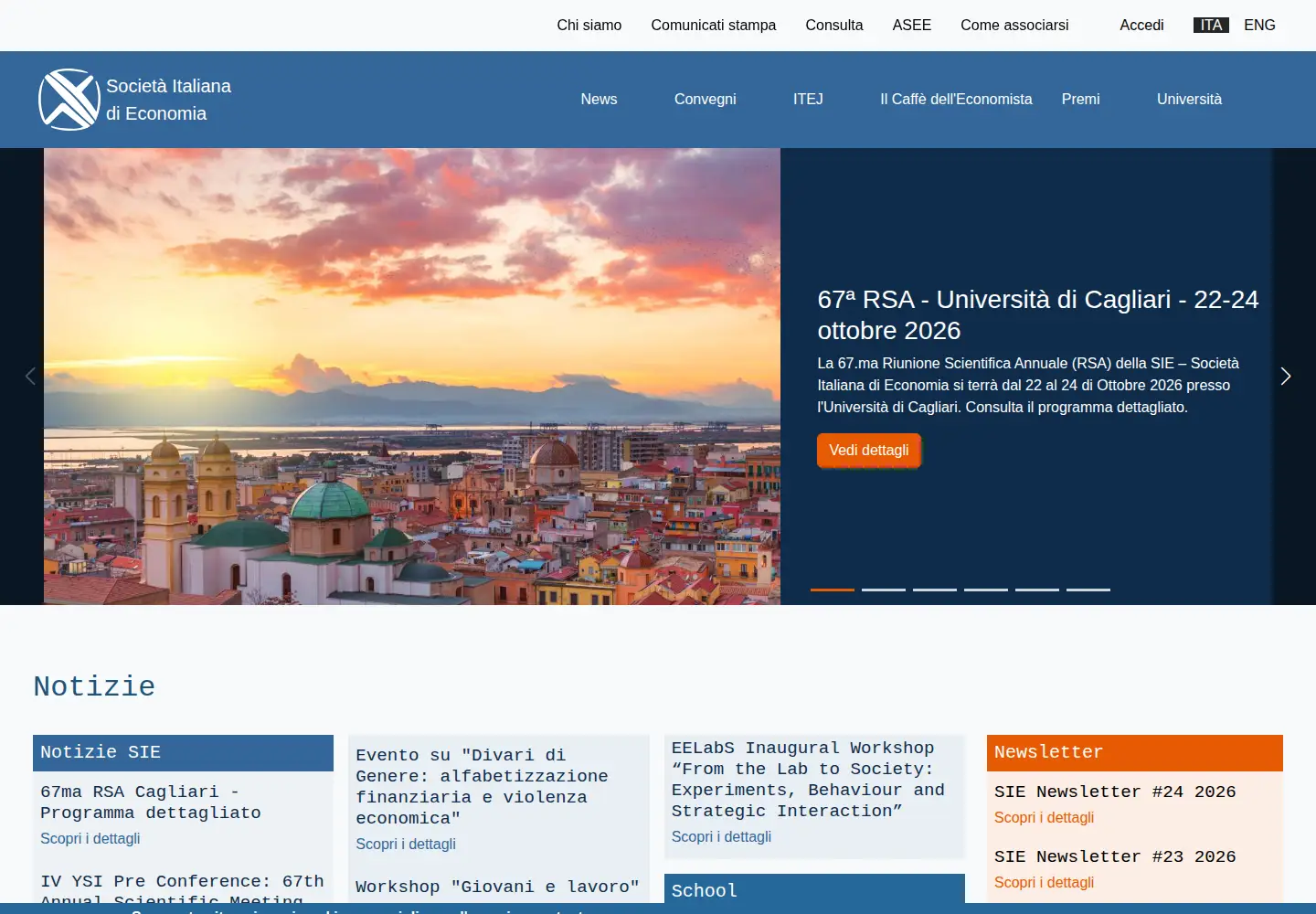Click the Vedi dettagli button
The width and height of the screenshot is (1316, 914).
click(x=869, y=451)
